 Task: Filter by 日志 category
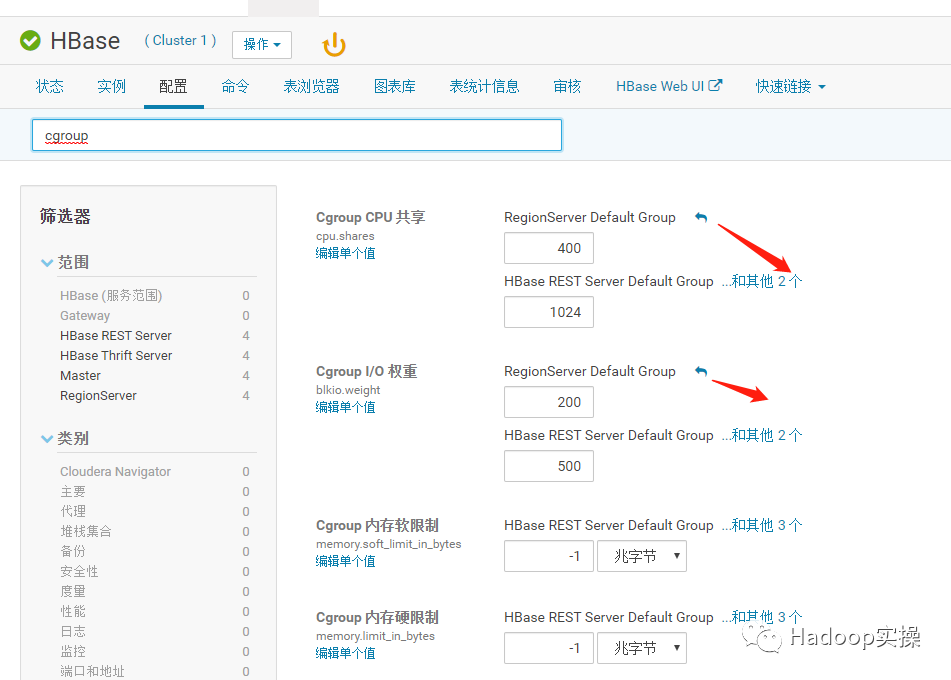click(73, 632)
